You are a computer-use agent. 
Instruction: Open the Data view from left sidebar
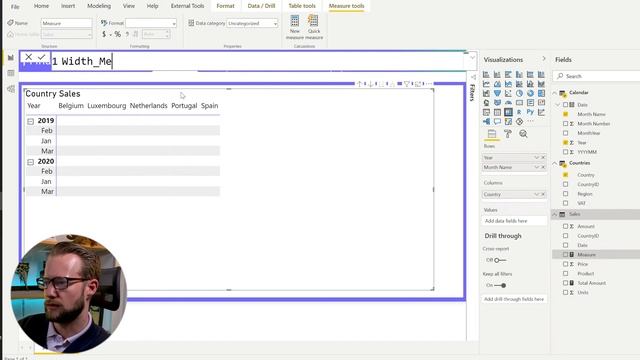point(11,73)
